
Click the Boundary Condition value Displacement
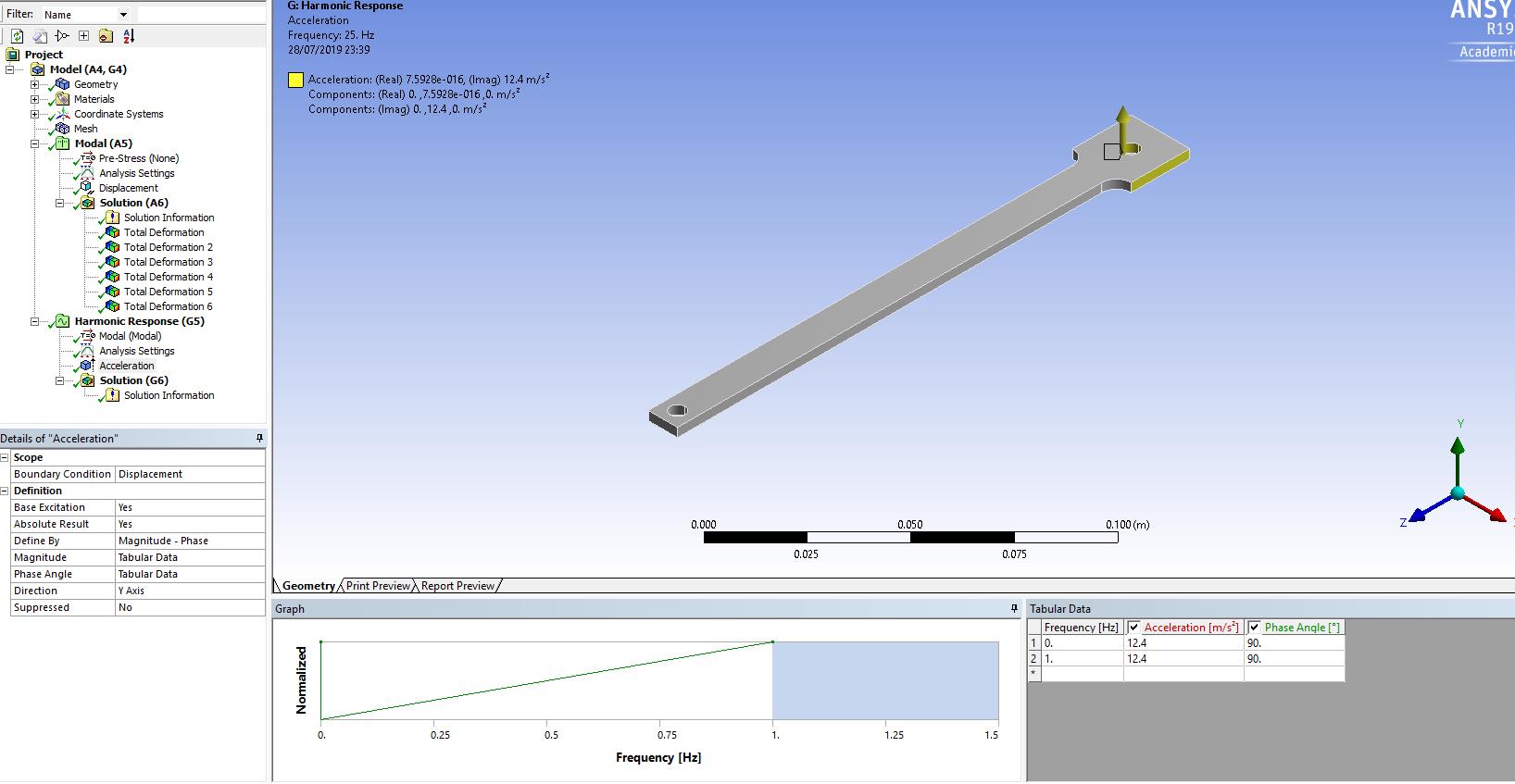click(x=190, y=474)
